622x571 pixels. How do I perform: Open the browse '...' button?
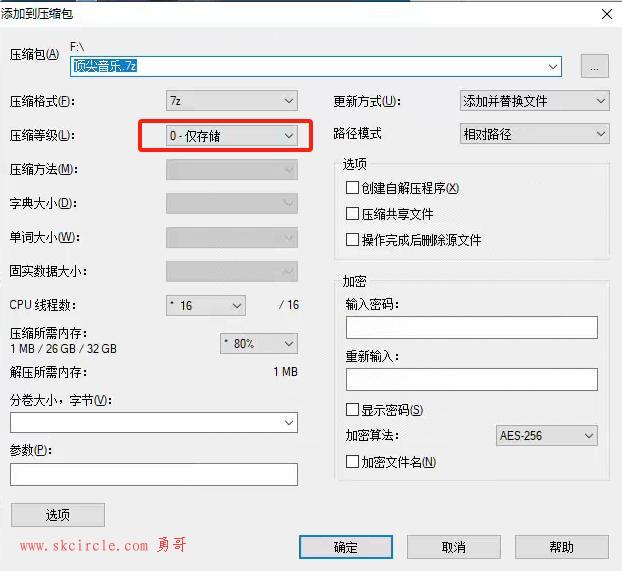pos(595,66)
